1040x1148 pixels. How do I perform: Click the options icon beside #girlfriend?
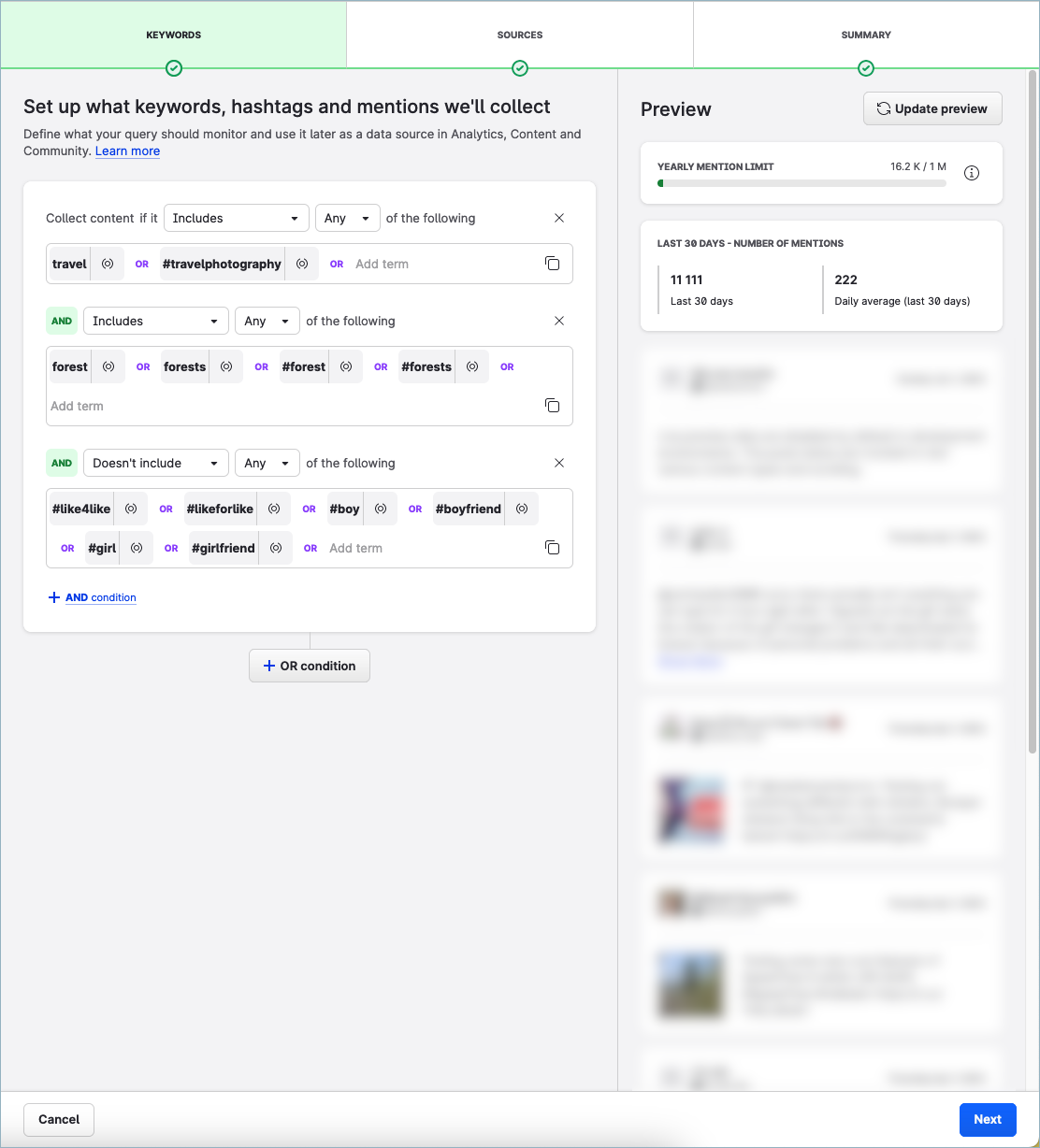click(276, 549)
